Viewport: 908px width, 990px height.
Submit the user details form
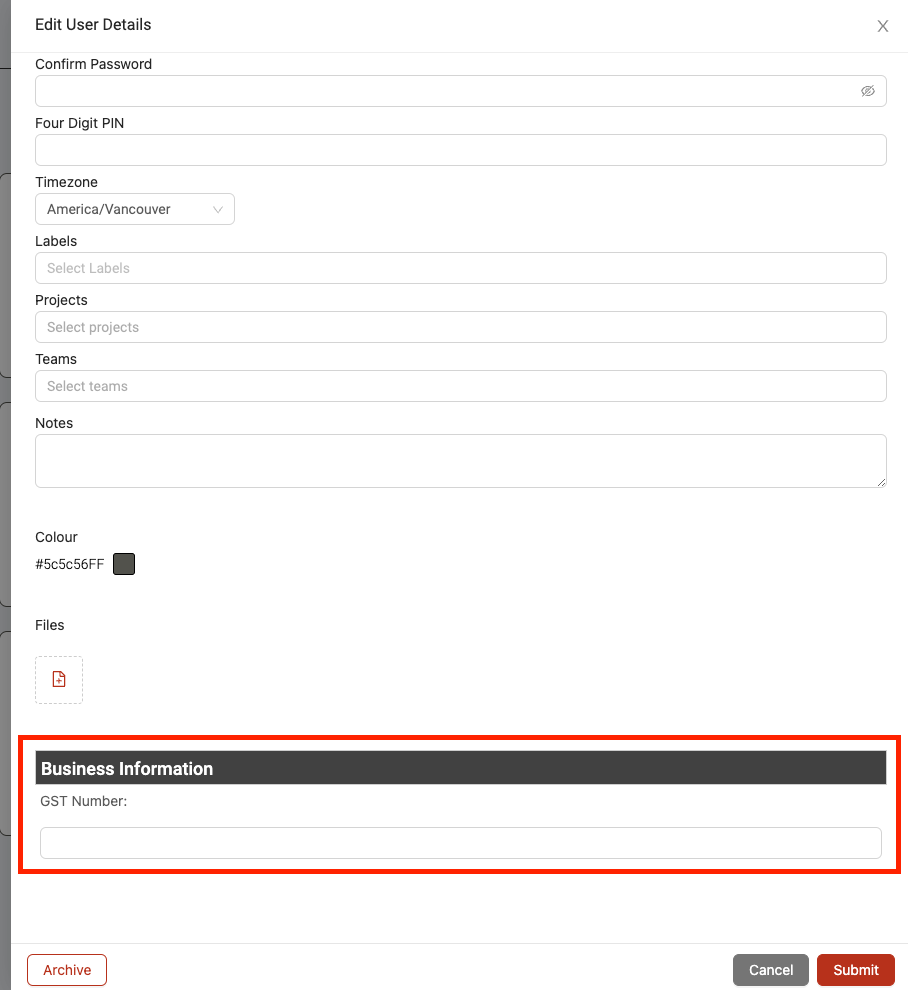tap(856, 970)
